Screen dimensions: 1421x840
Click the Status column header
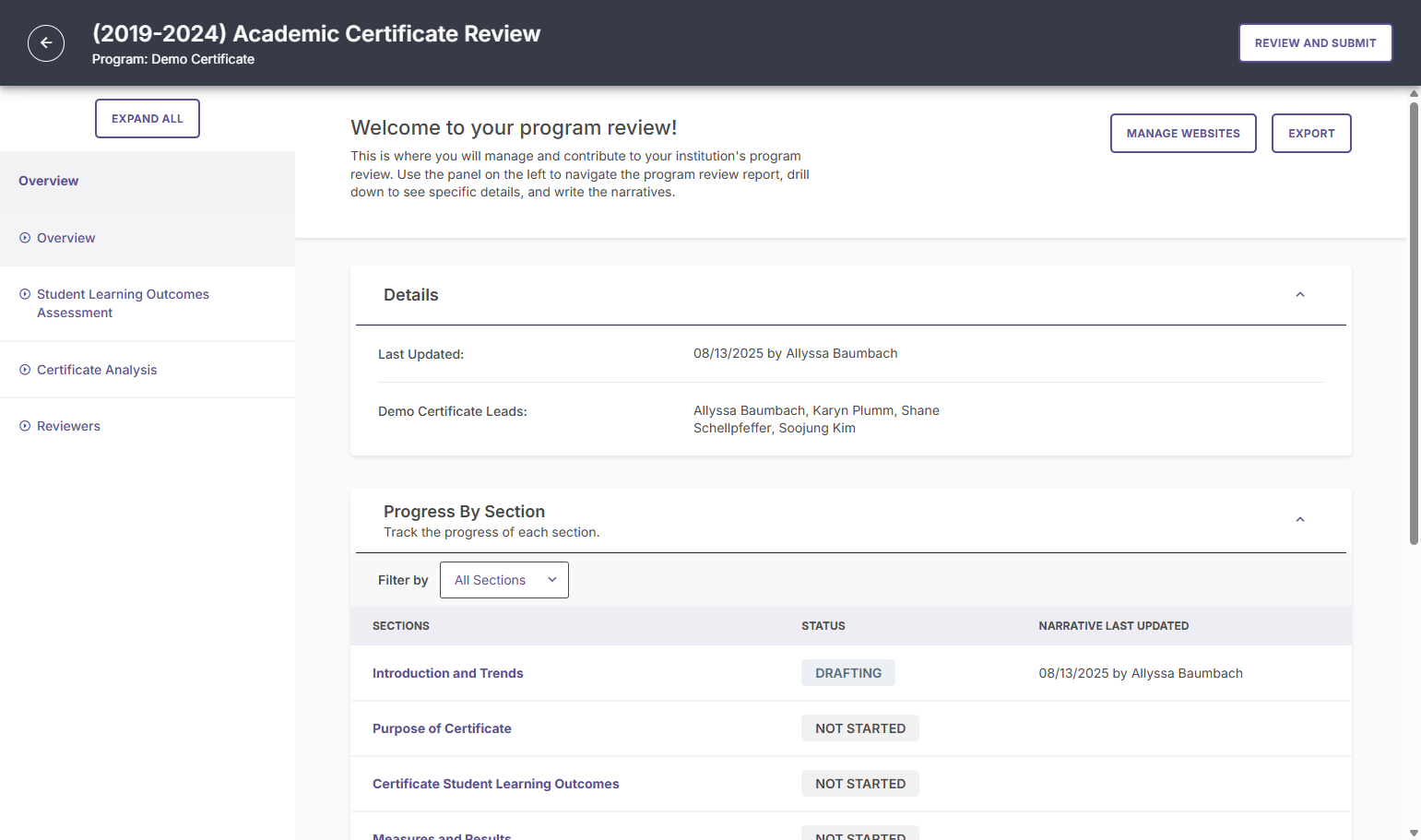(x=823, y=626)
